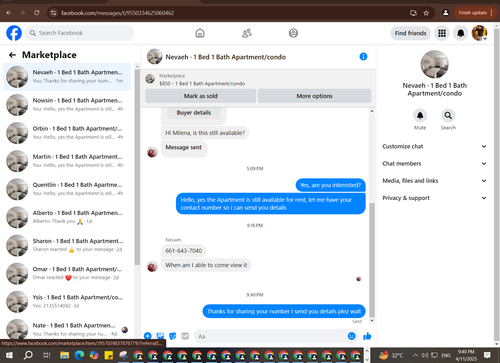Viewport: 500px width, 363px height.
Task: Open Ysis conversation in chat list
Action: (x=67, y=301)
